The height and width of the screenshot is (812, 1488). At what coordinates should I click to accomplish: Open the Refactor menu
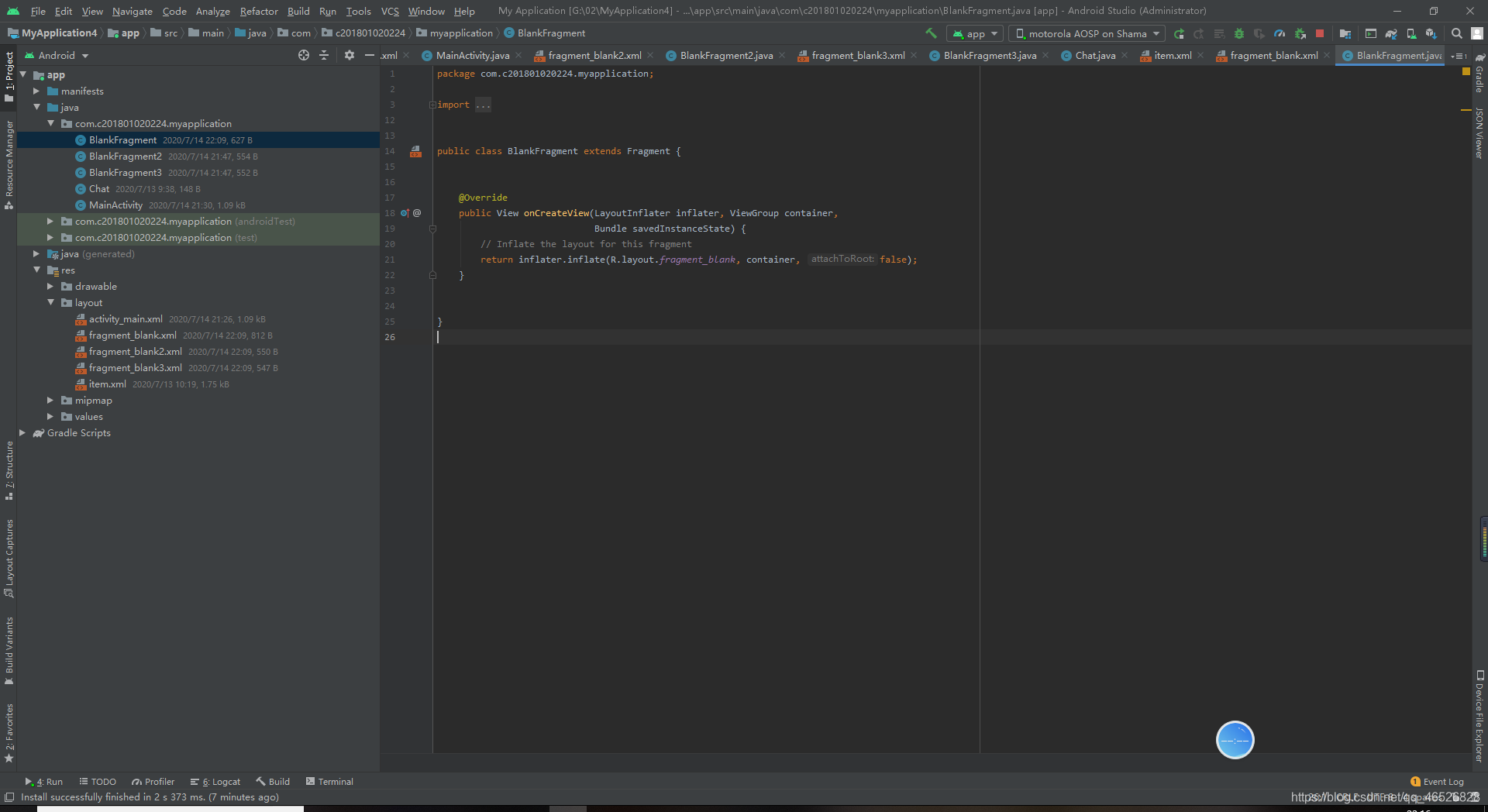click(259, 11)
